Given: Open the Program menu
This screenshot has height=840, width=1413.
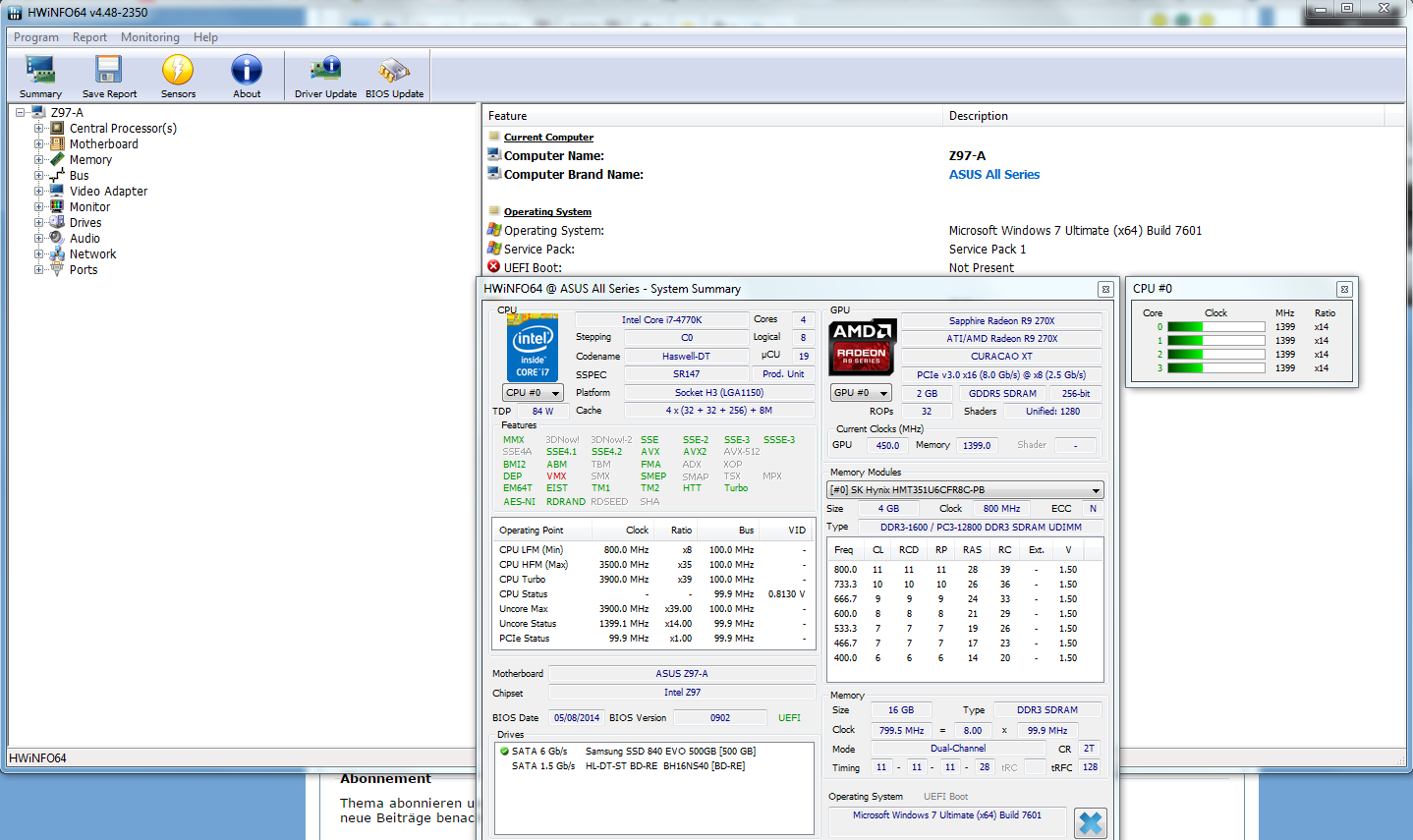Looking at the screenshot, I should tap(36, 37).
